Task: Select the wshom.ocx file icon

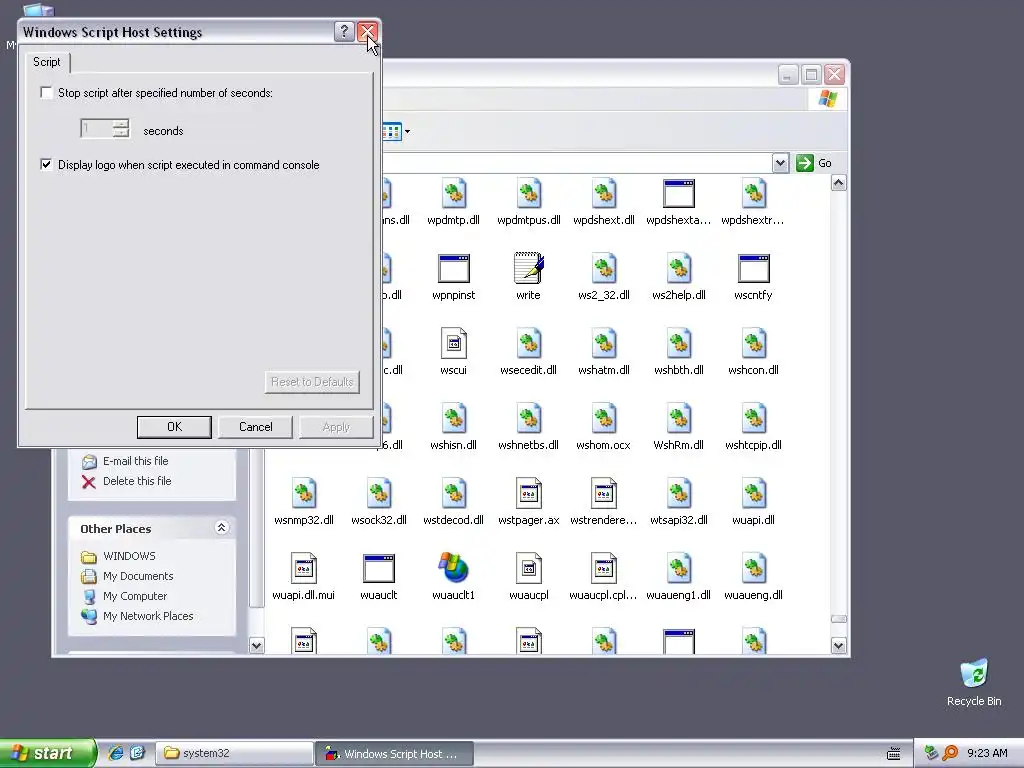Action: pos(603,419)
